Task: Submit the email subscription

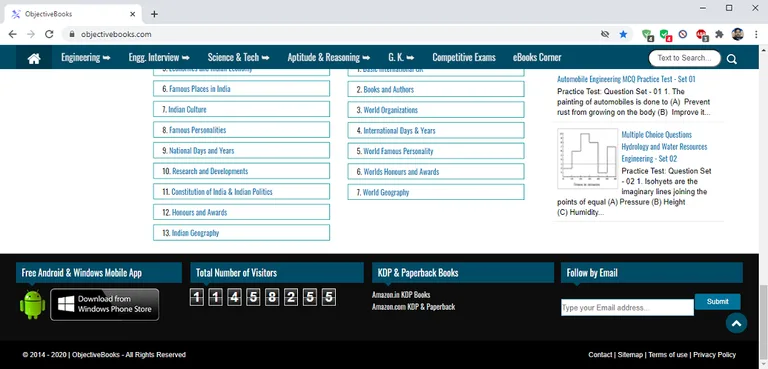Action: [718, 302]
